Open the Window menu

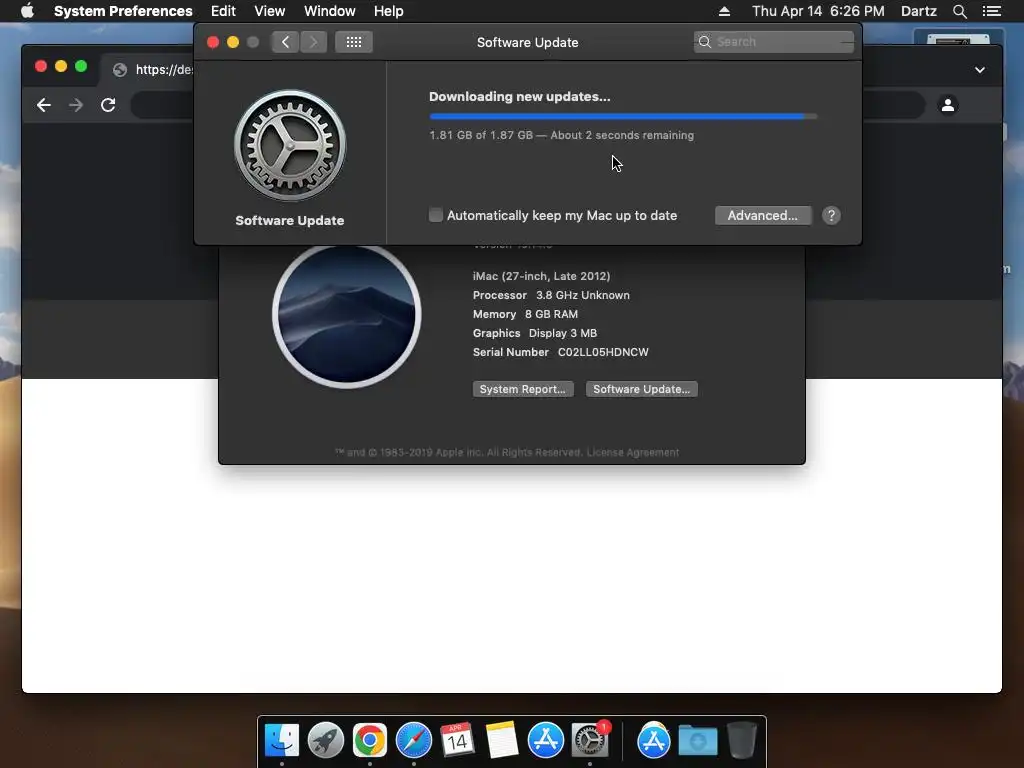[x=330, y=11]
